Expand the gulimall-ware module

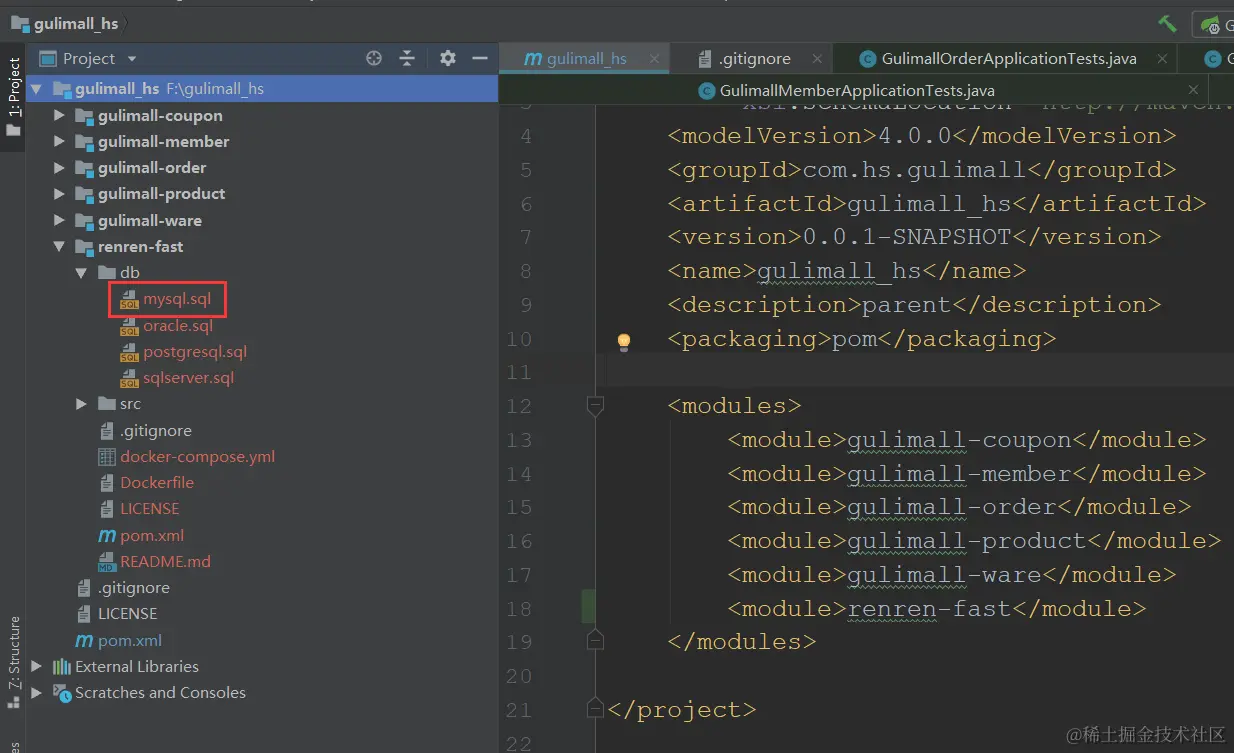coord(59,220)
